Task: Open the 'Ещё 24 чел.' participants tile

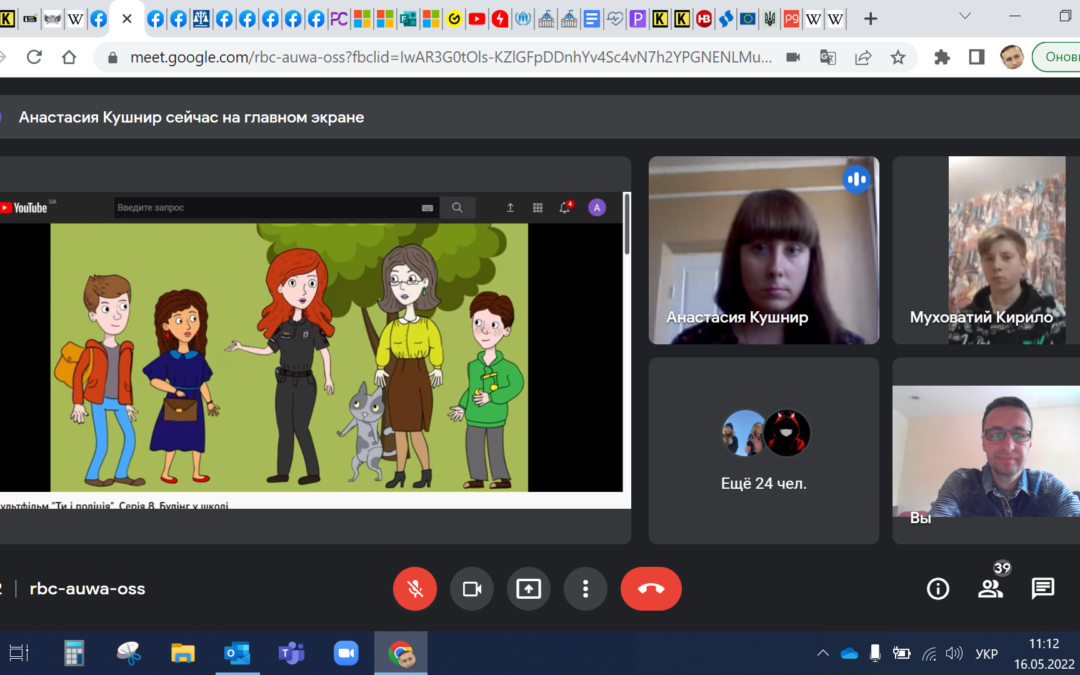Action: click(764, 450)
